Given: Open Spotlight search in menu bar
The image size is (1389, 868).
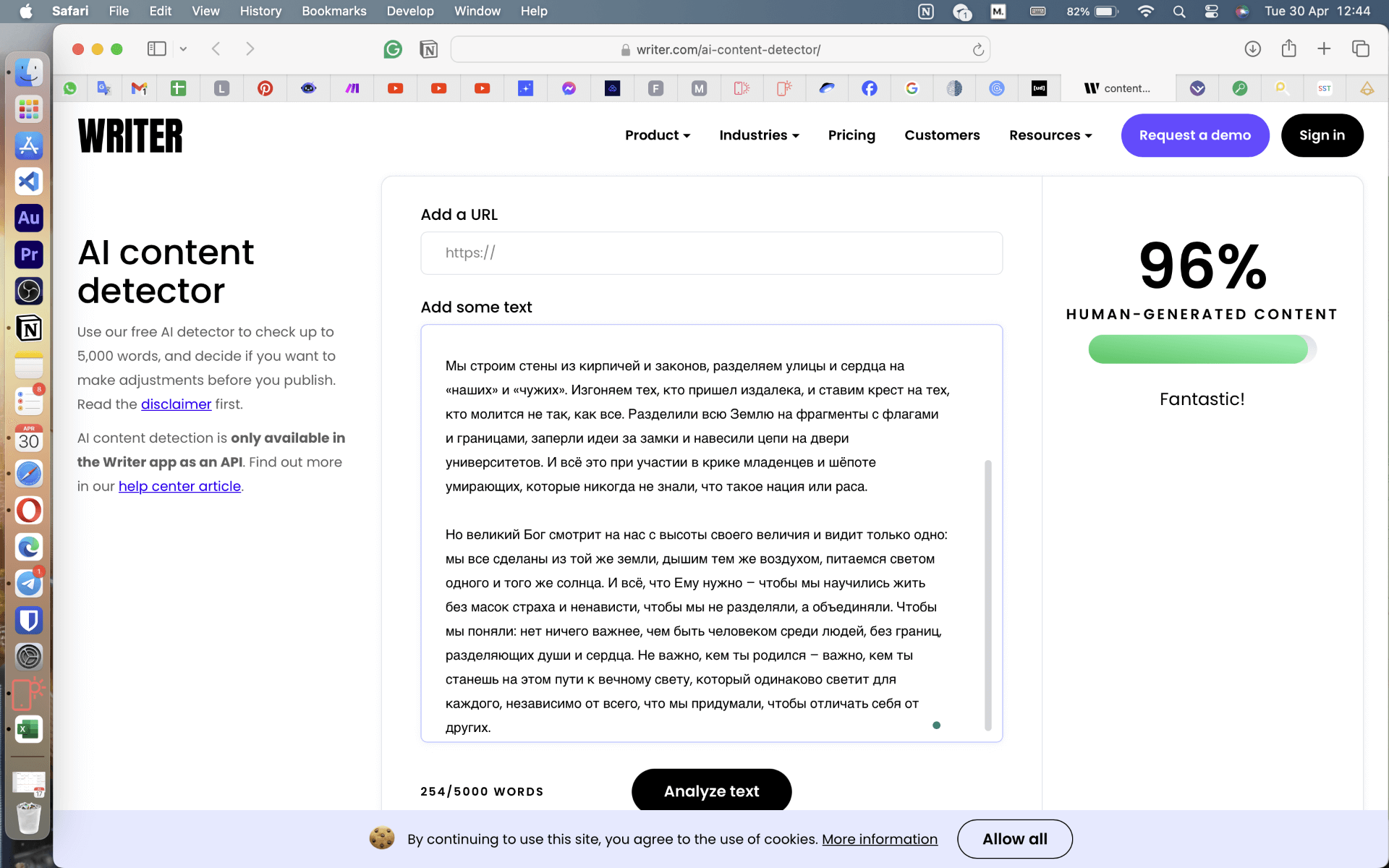Looking at the screenshot, I should [1179, 11].
